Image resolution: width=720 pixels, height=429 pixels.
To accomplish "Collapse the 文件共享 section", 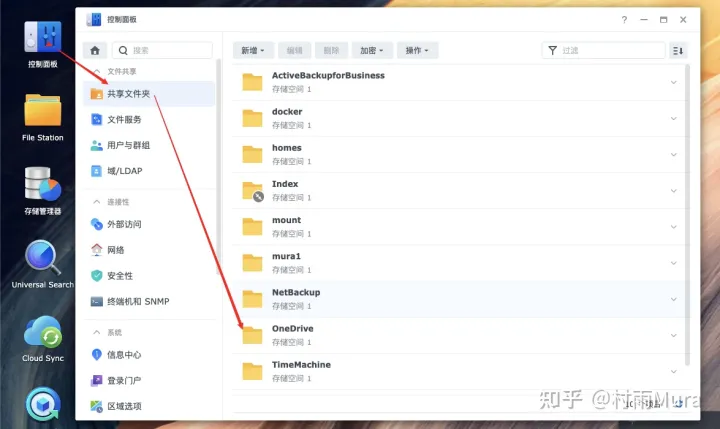I will pyautogui.click(x=97, y=71).
